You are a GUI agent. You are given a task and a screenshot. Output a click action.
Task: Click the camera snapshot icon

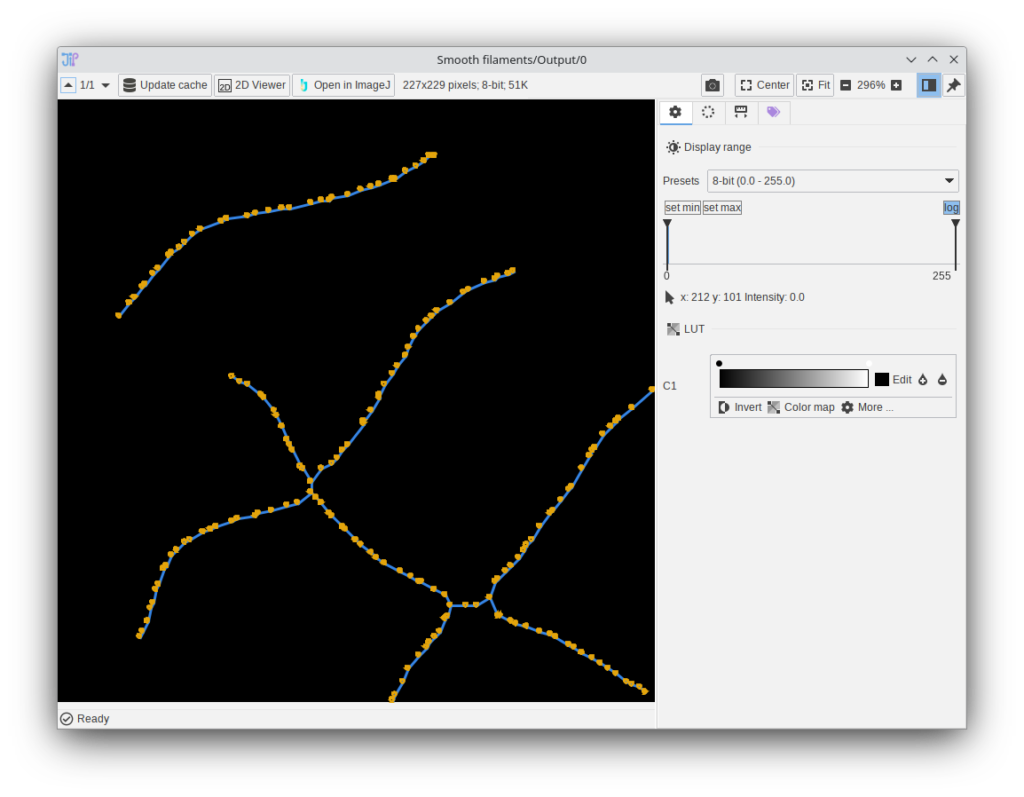712,85
